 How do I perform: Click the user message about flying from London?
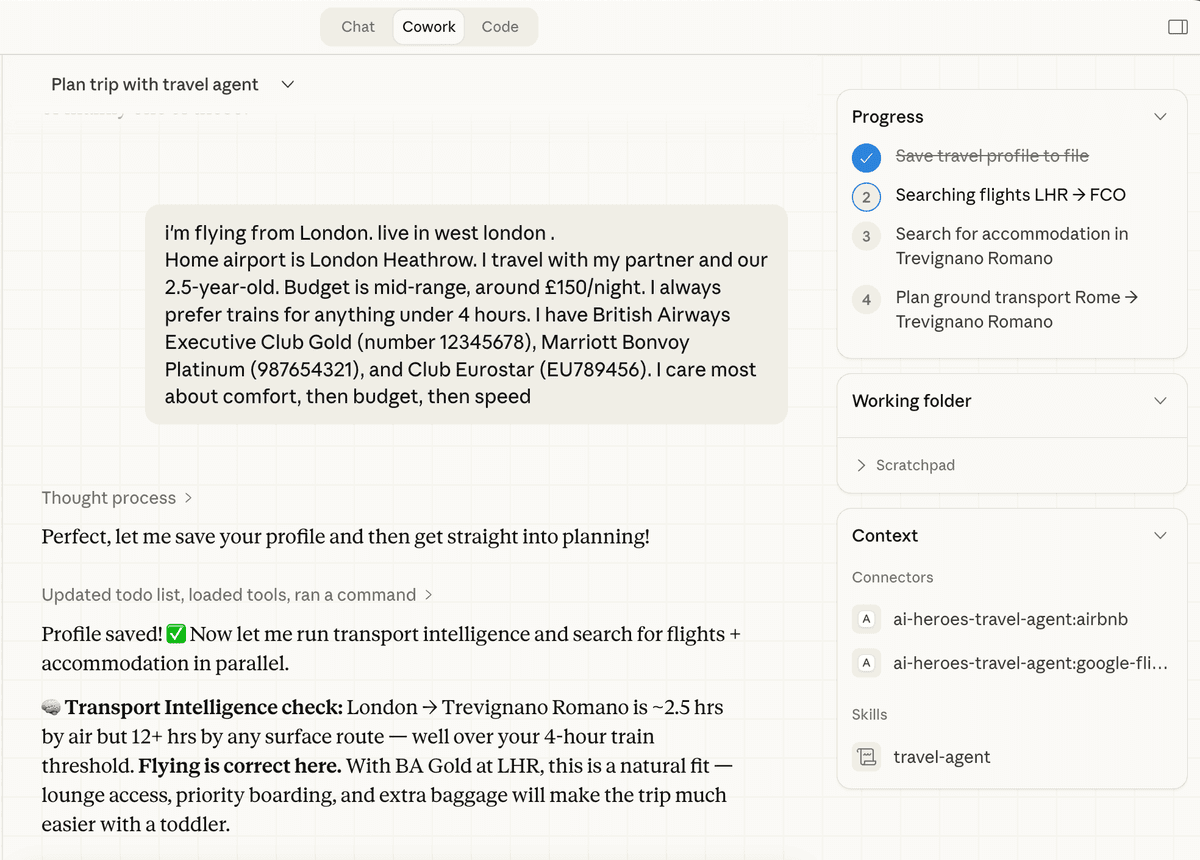466,315
